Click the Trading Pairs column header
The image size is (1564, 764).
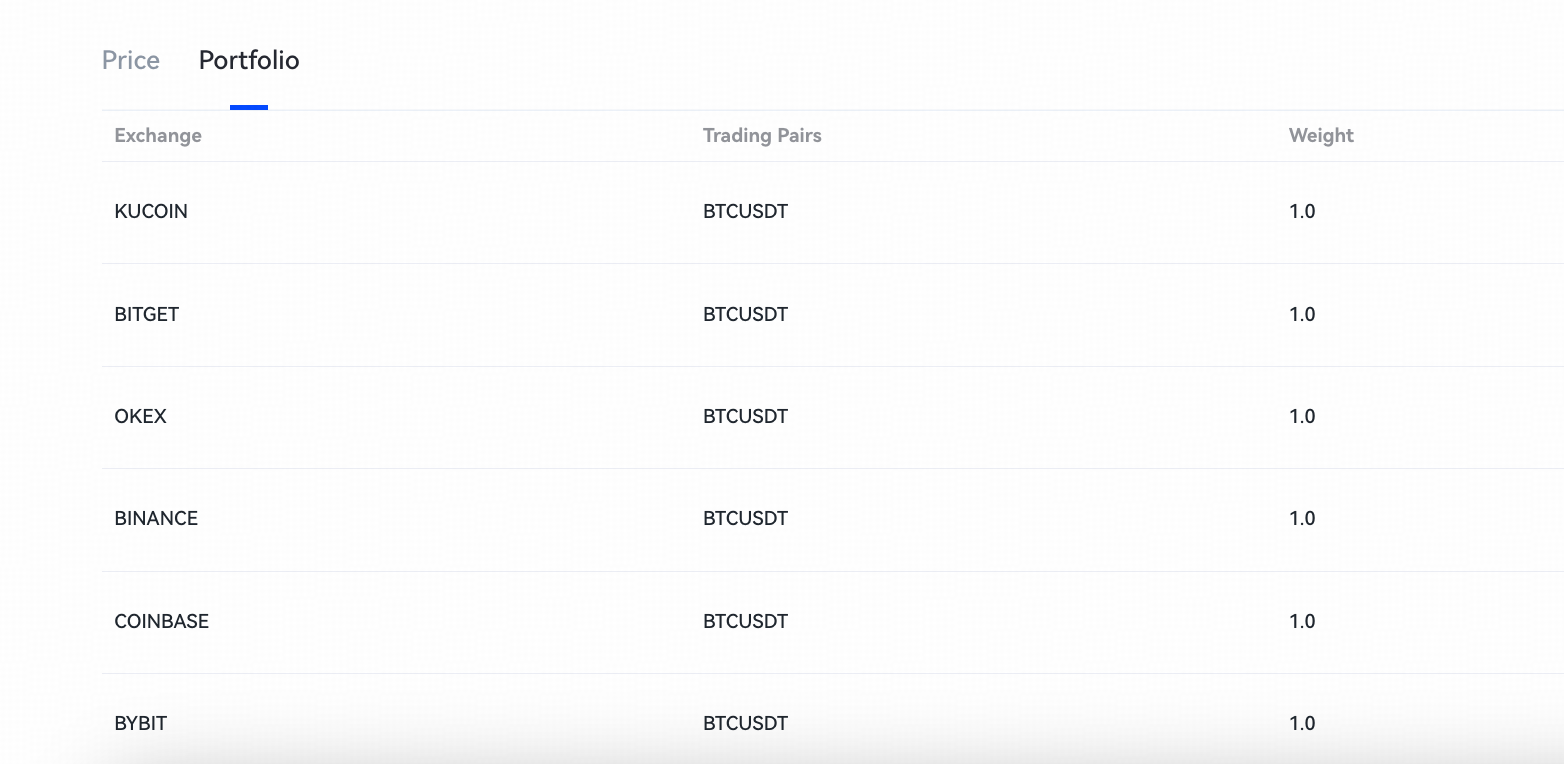click(762, 135)
